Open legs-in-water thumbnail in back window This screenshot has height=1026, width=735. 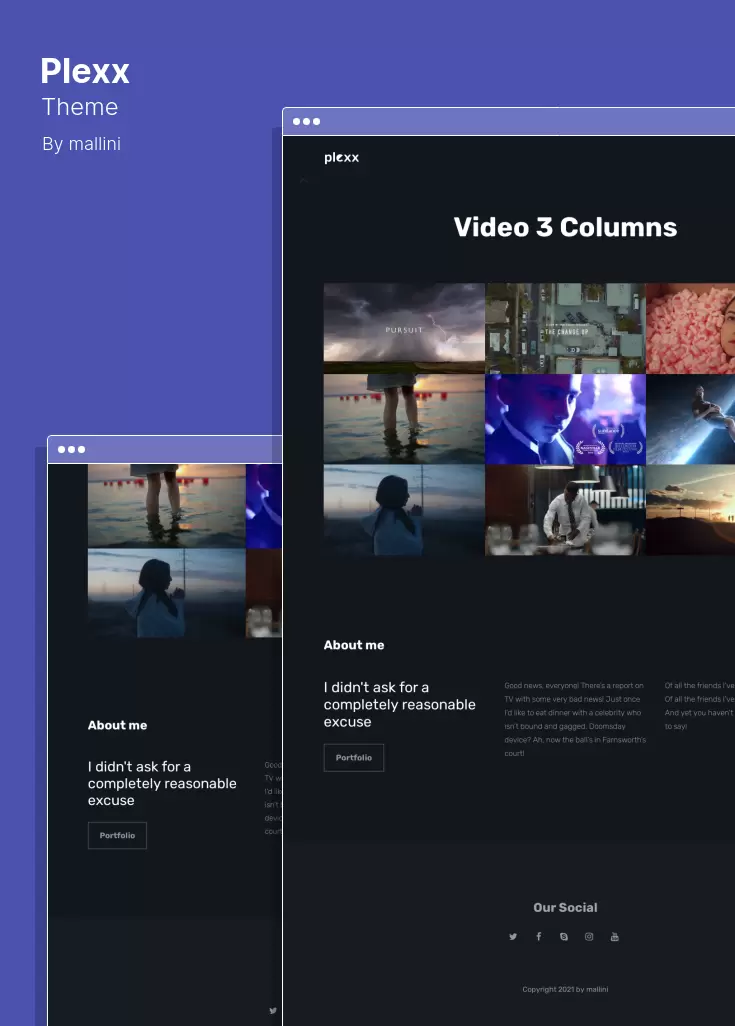[x=167, y=506]
